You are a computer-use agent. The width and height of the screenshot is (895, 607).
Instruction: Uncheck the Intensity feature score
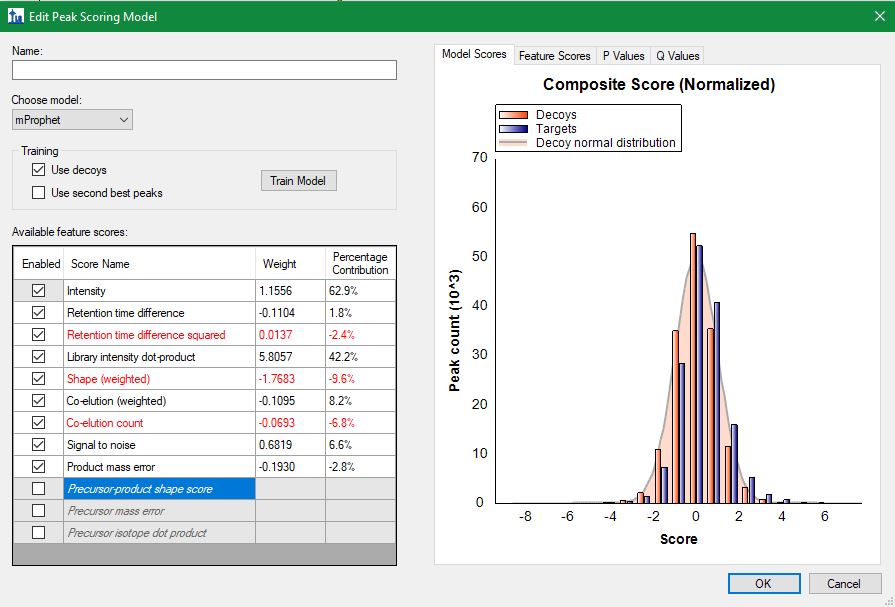point(39,291)
